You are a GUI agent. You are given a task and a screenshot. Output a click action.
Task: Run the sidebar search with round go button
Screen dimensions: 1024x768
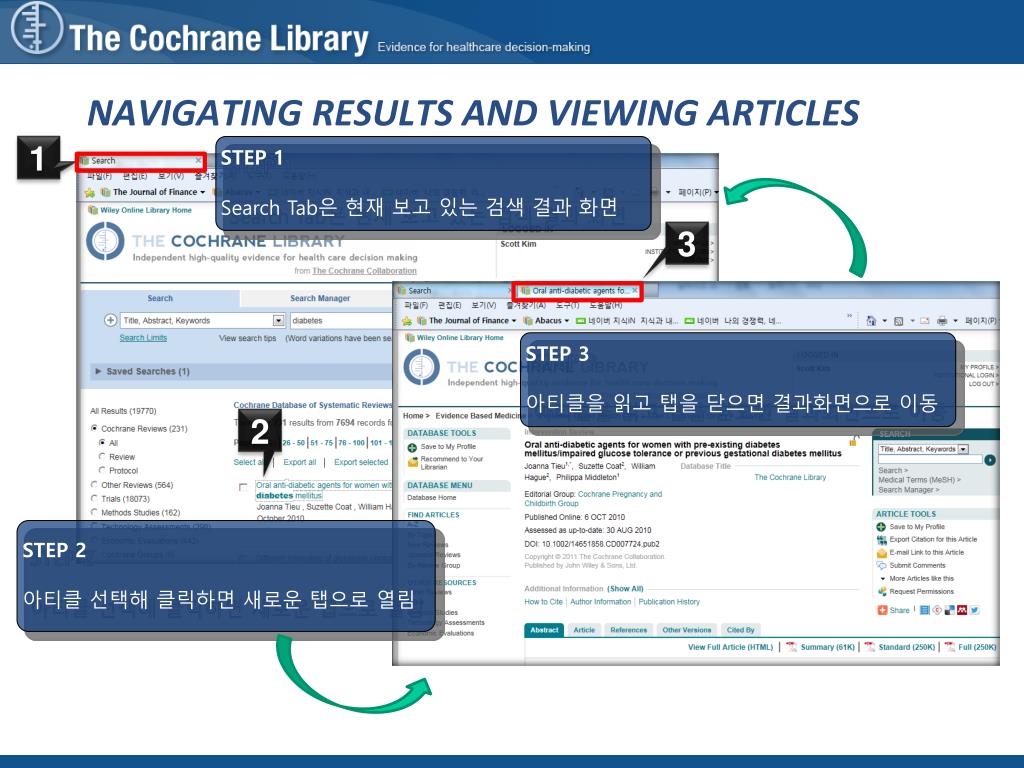(x=990, y=460)
